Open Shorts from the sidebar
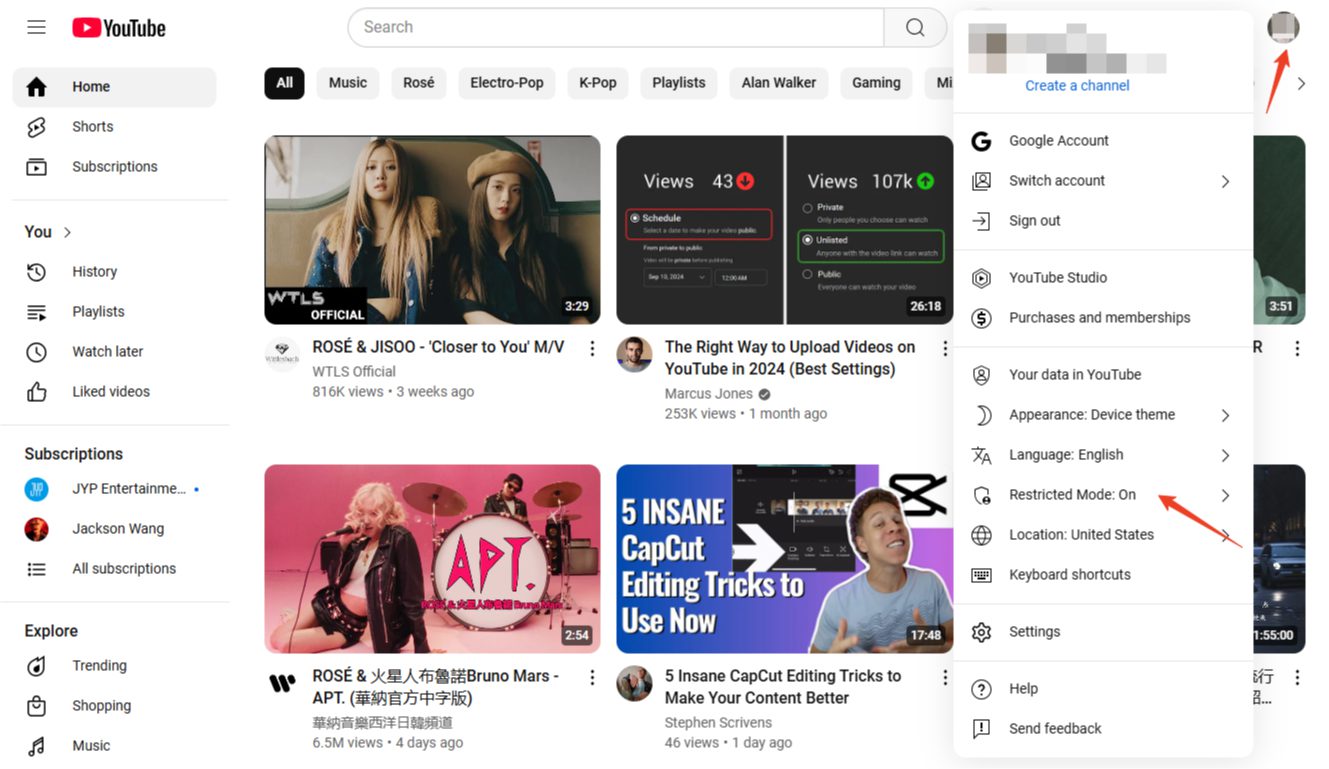Screen dimensions: 1329x769 point(114,127)
